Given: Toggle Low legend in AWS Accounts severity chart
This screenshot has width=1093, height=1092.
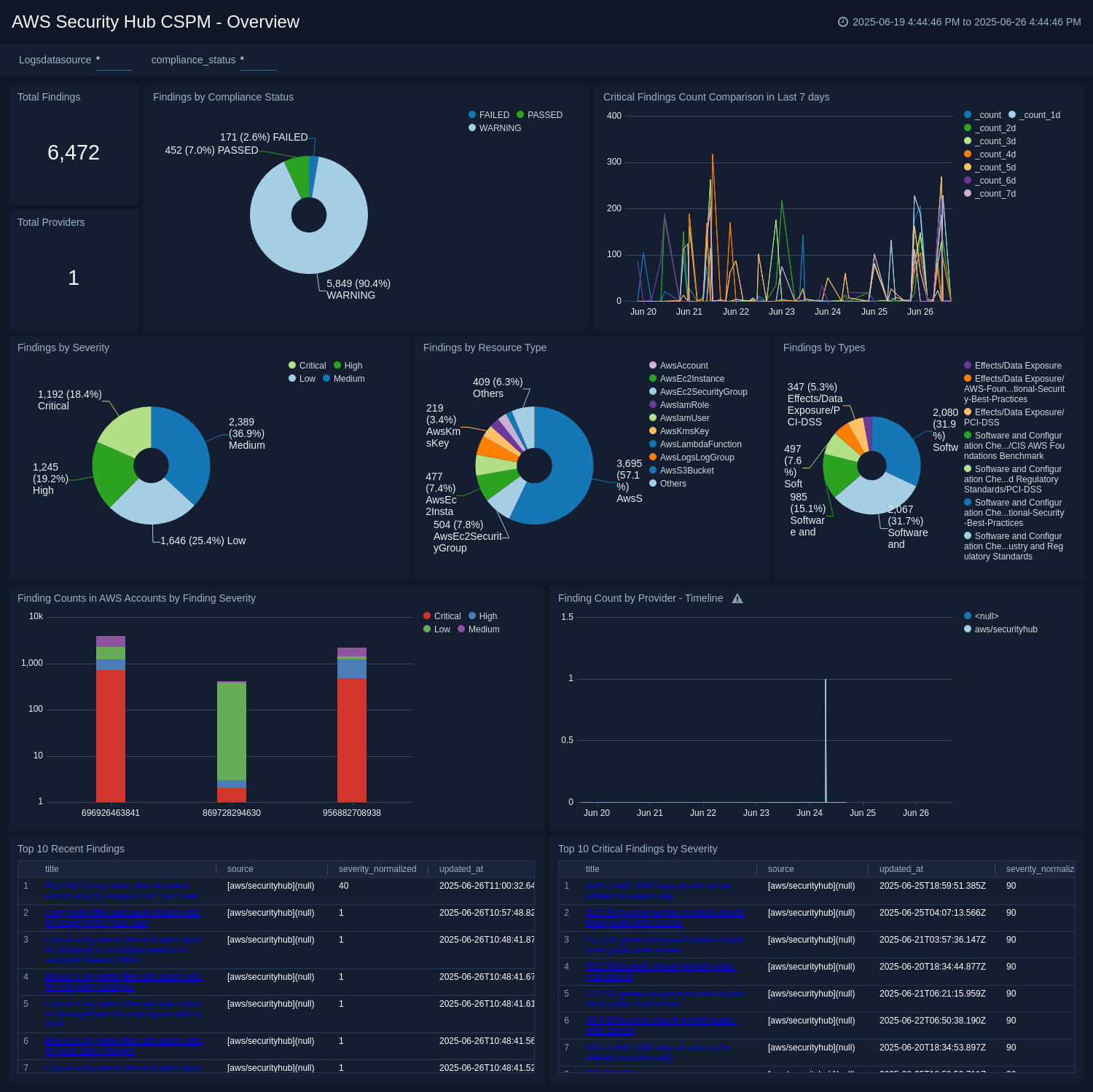Looking at the screenshot, I should coord(436,629).
